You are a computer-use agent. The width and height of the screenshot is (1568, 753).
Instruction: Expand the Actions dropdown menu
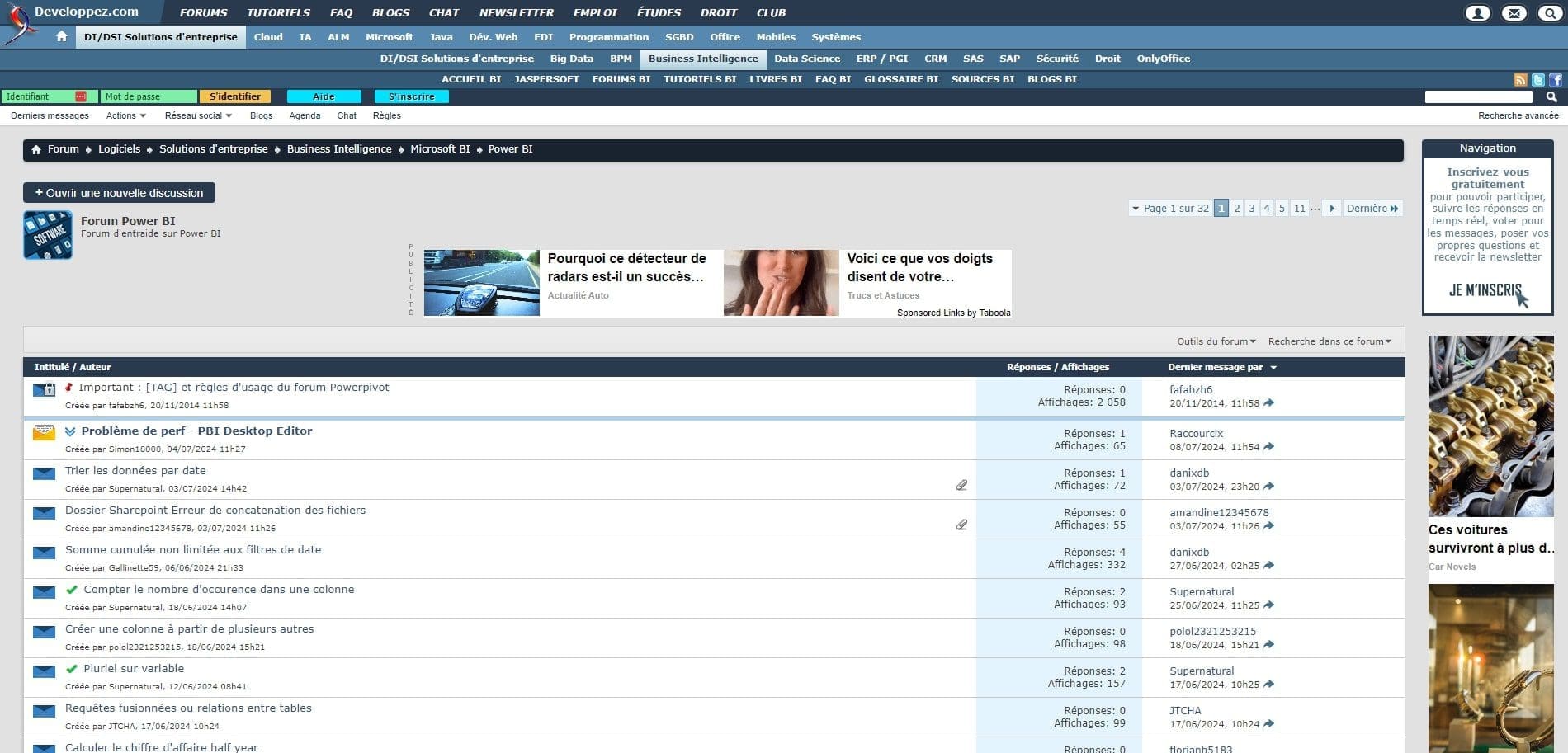(125, 116)
